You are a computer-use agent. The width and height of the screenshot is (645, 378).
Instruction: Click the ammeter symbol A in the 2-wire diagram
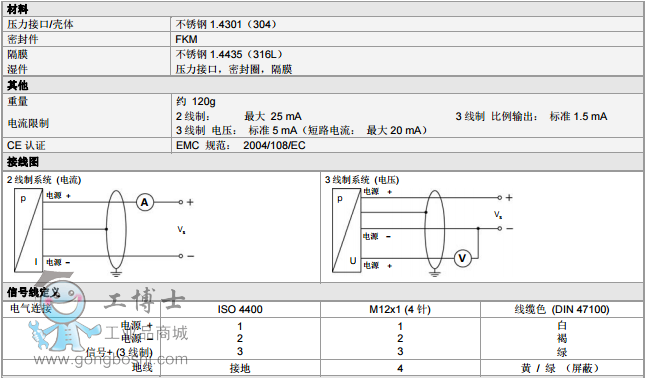144,202
